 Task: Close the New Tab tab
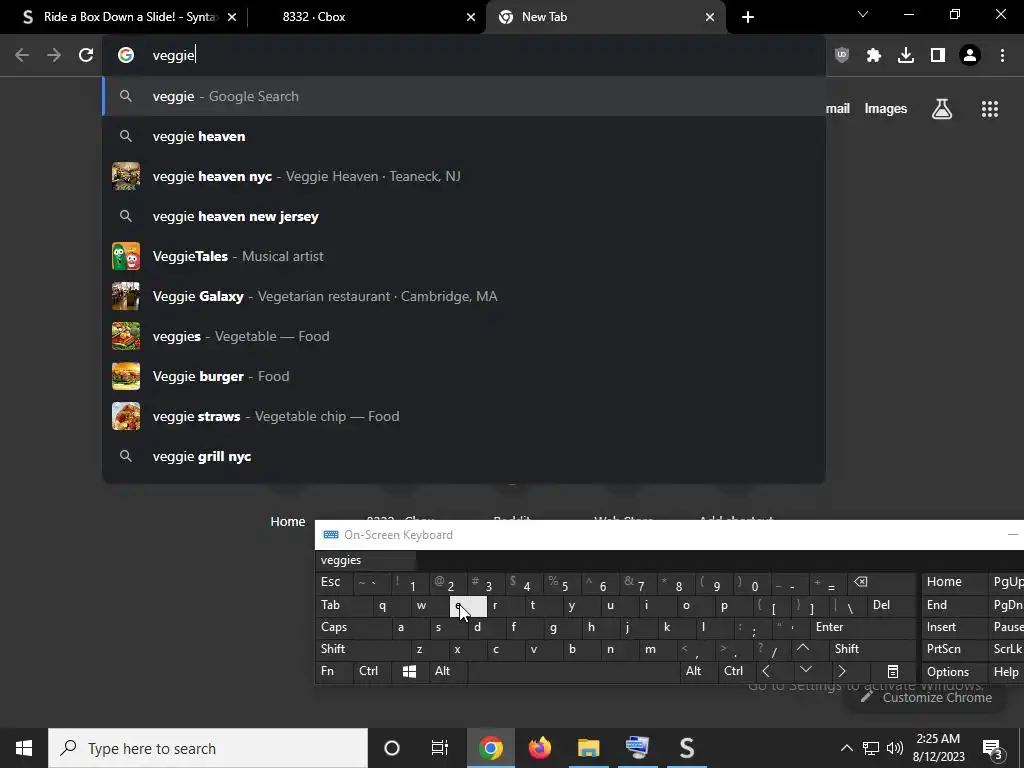710,17
